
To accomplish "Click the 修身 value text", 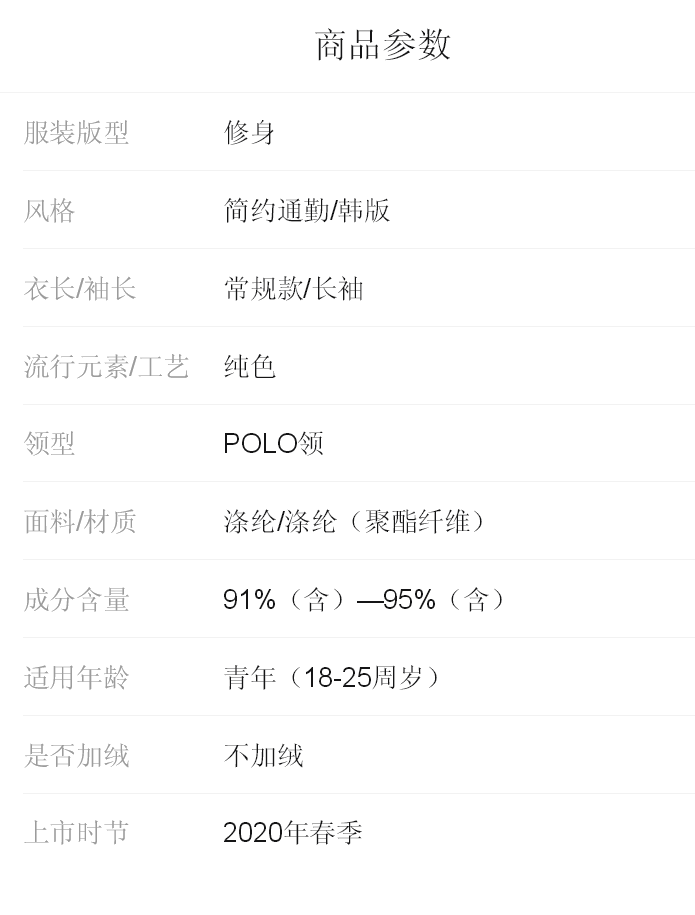I will (x=249, y=133).
